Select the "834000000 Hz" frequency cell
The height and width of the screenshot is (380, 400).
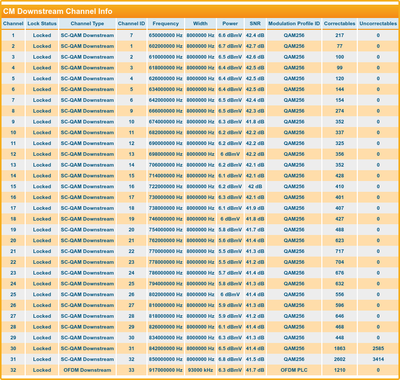point(166,338)
